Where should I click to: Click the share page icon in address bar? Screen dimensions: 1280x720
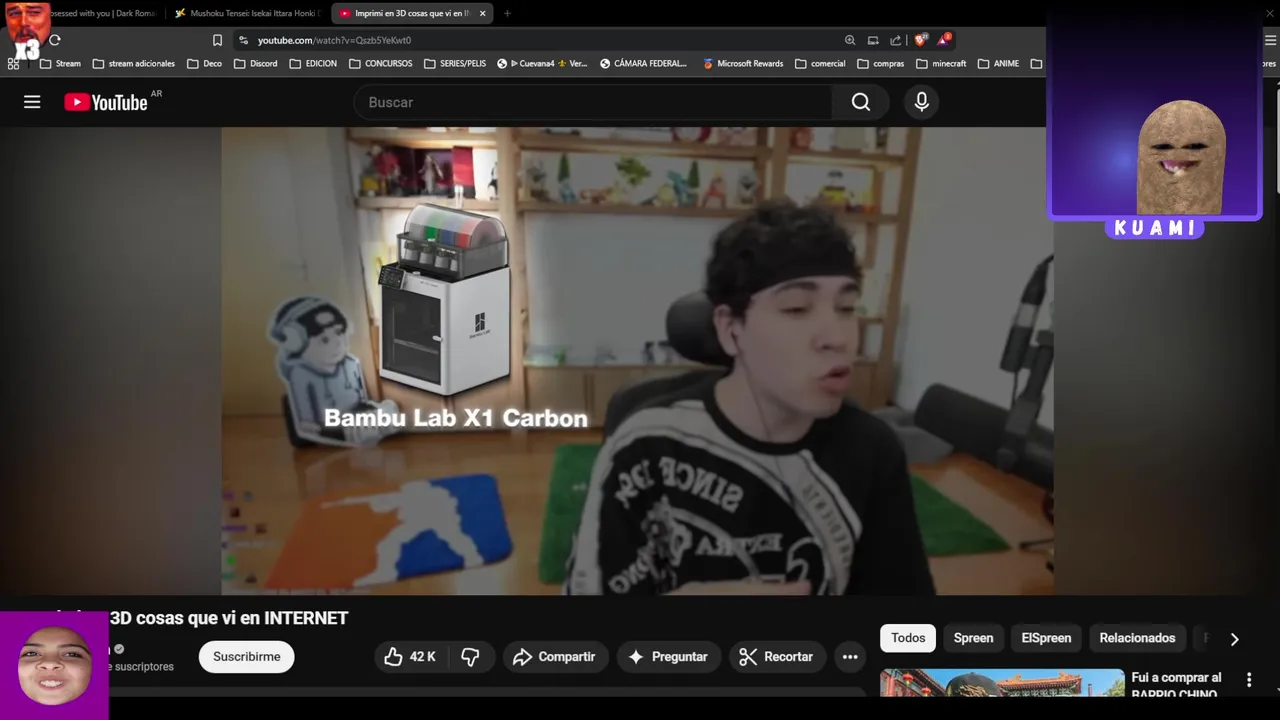[x=896, y=40]
